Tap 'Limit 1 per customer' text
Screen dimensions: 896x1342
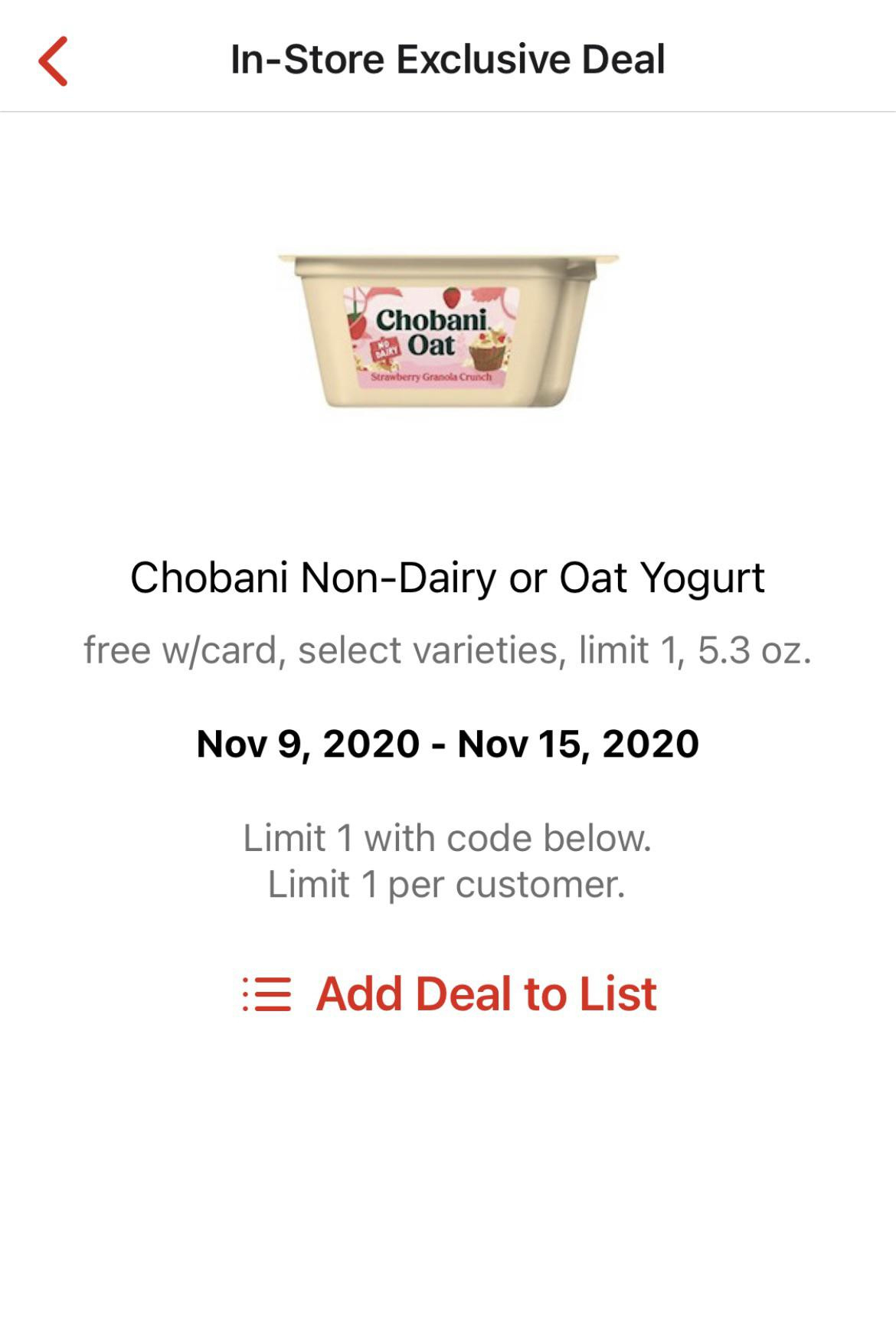click(447, 885)
